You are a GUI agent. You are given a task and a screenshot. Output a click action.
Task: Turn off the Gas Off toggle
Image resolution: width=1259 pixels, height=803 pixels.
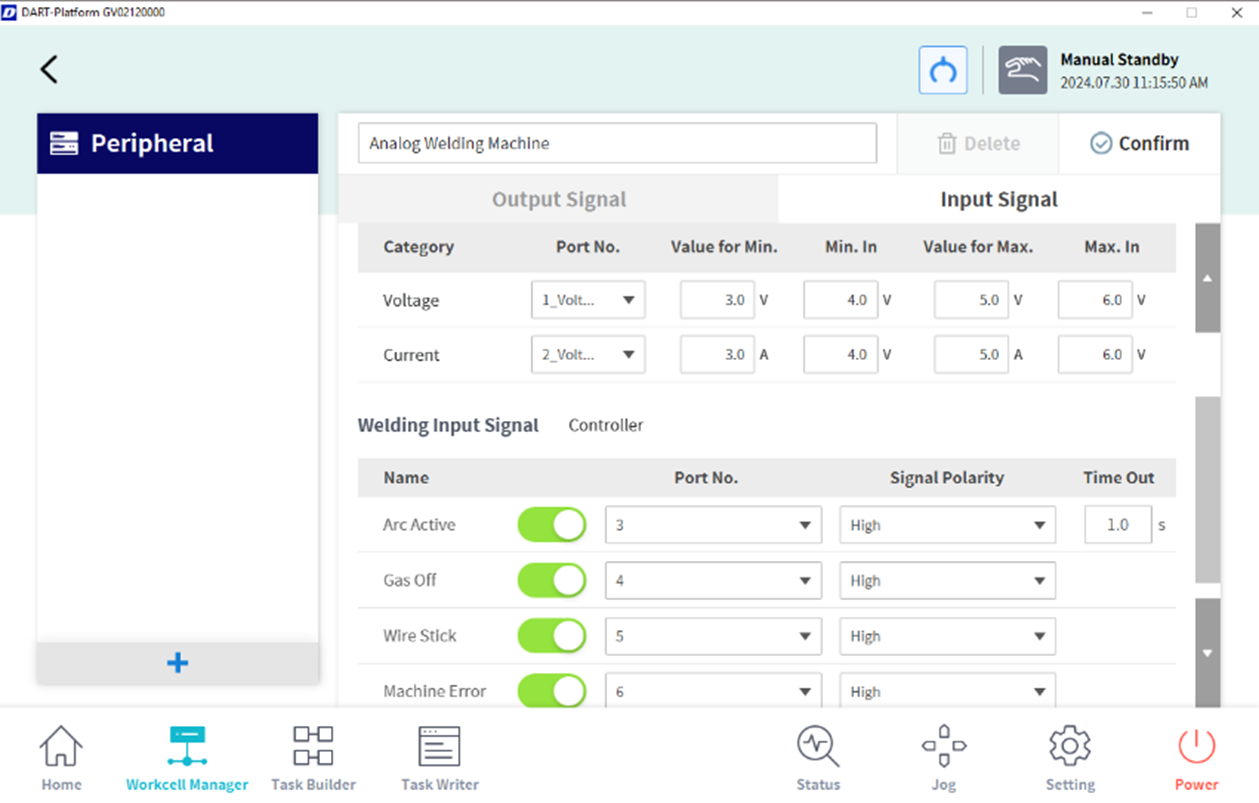coord(552,581)
